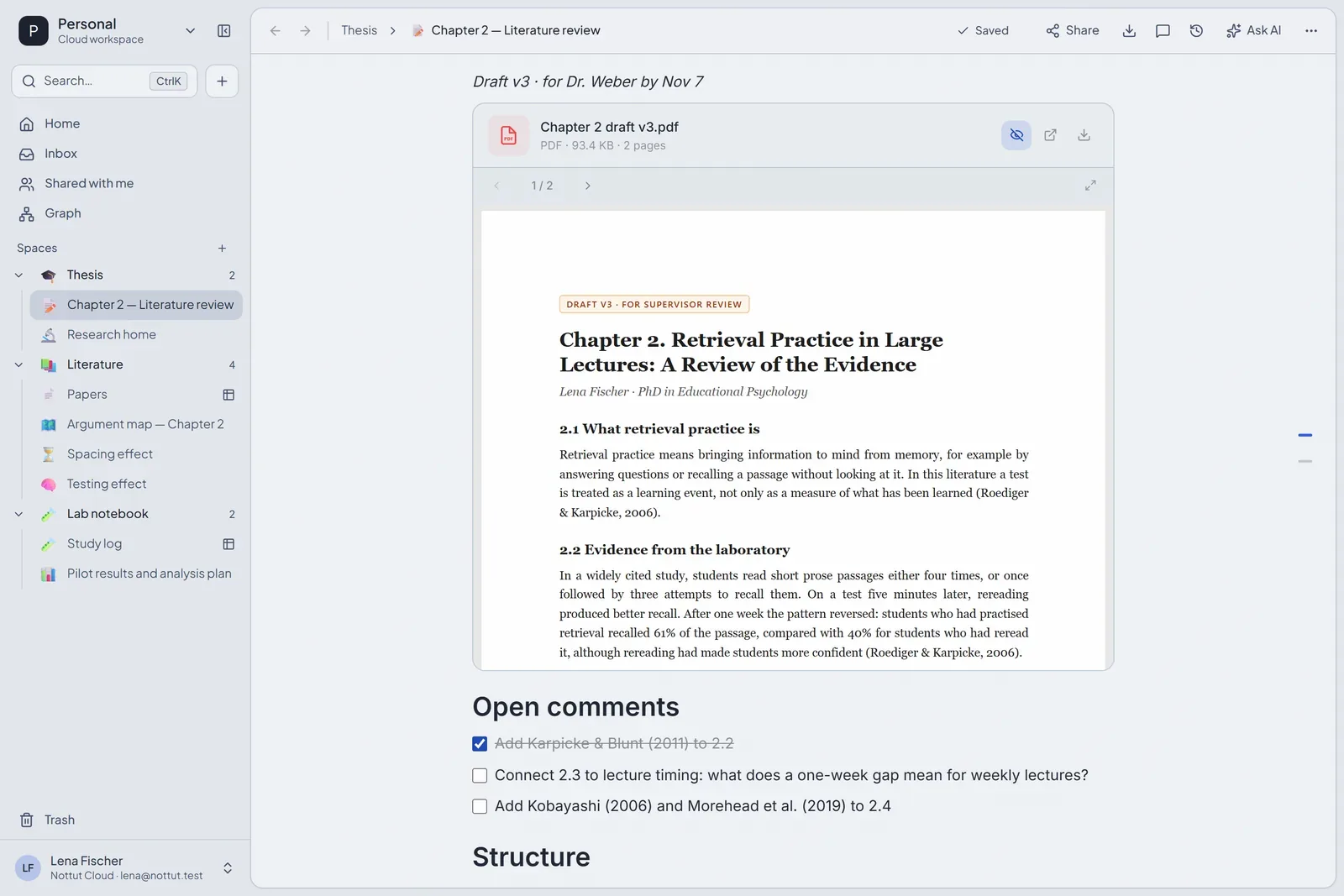The image size is (1344, 896).
Task: Open Graph view
Action: point(126,214)
